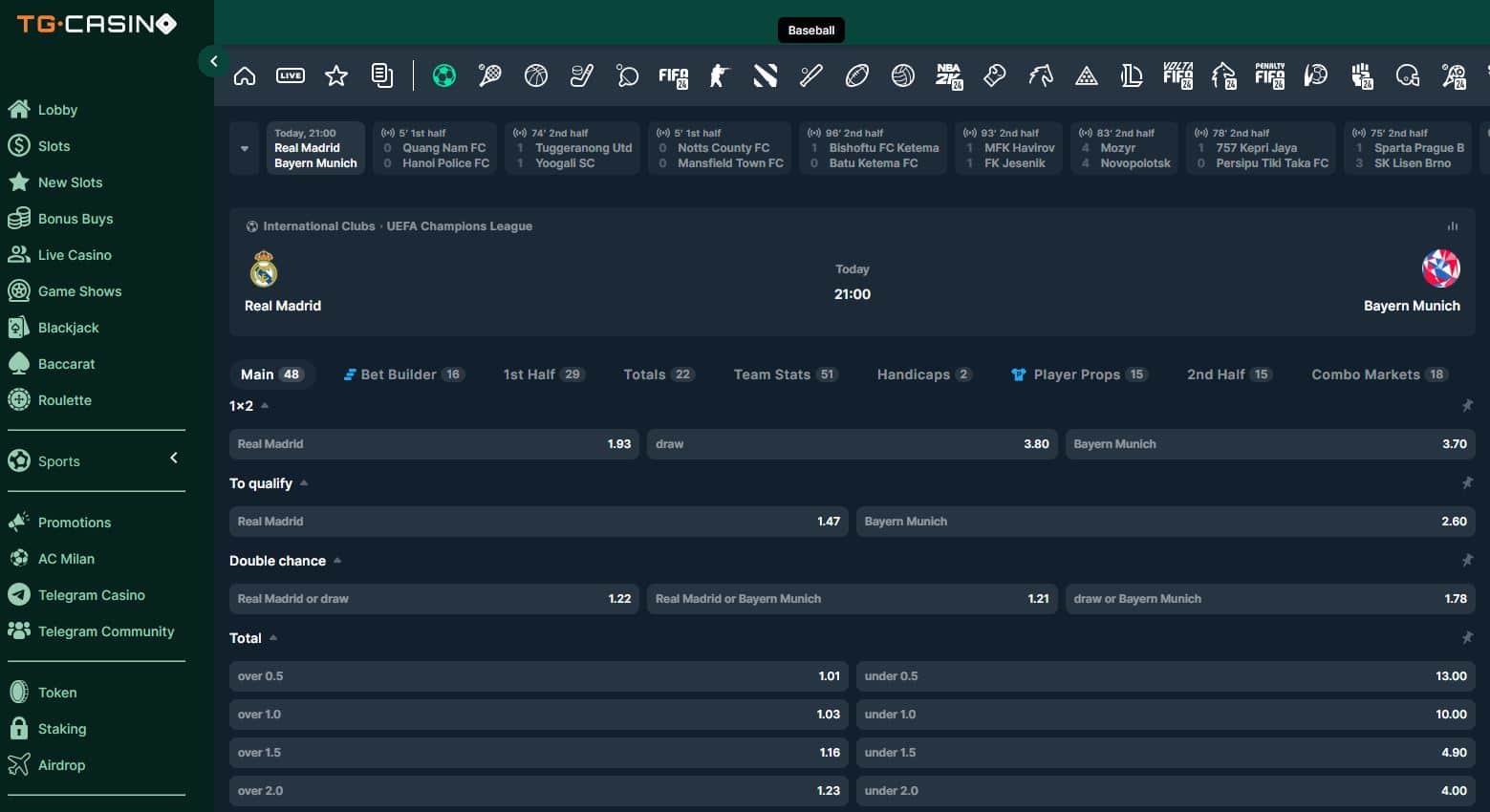Click the TG Casino logo

[x=97, y=24]
